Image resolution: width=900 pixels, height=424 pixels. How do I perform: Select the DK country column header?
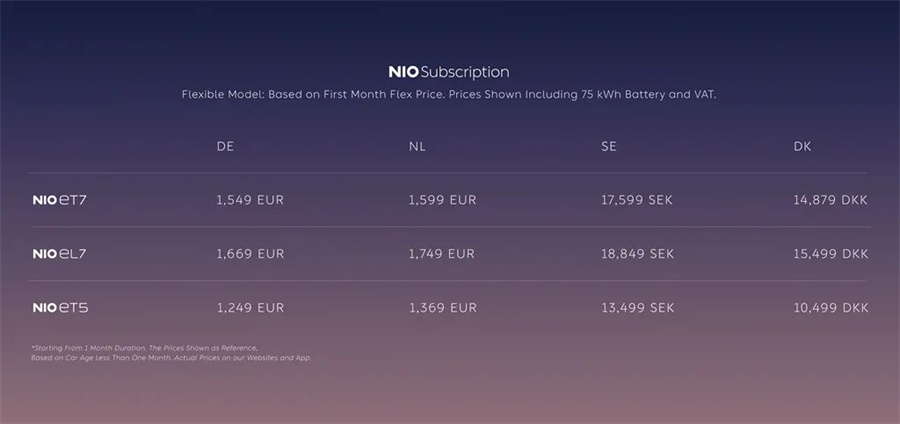[802, 146]
